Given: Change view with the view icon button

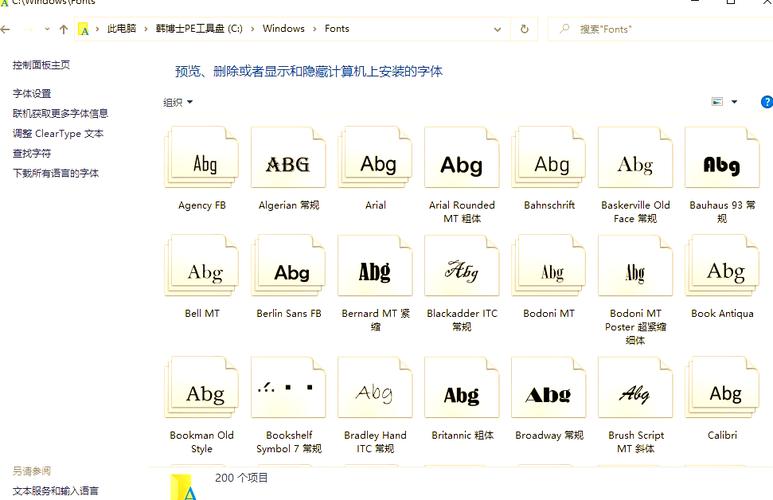Looking at the screenshot, I should 717,102.
